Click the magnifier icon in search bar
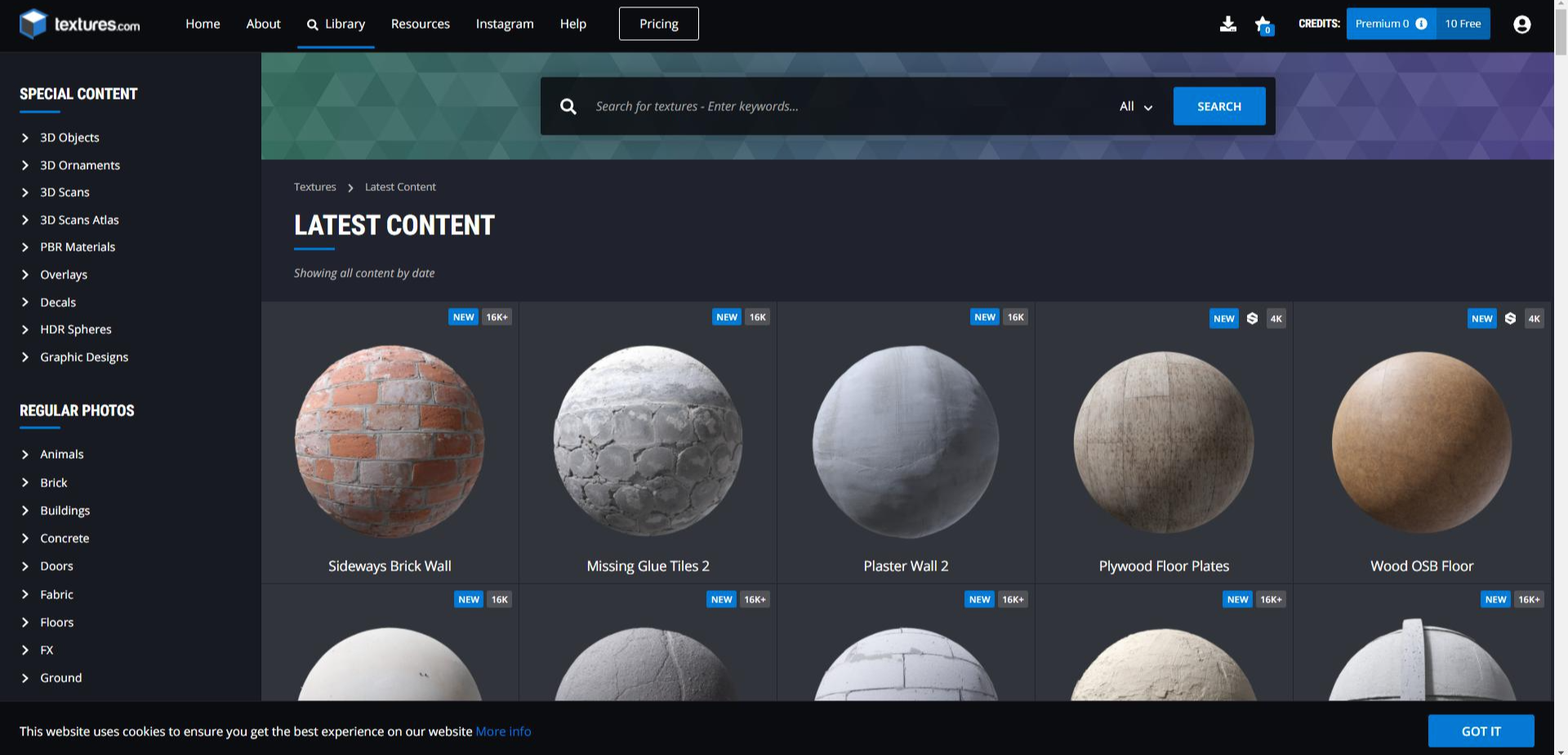 coord(568,106)
